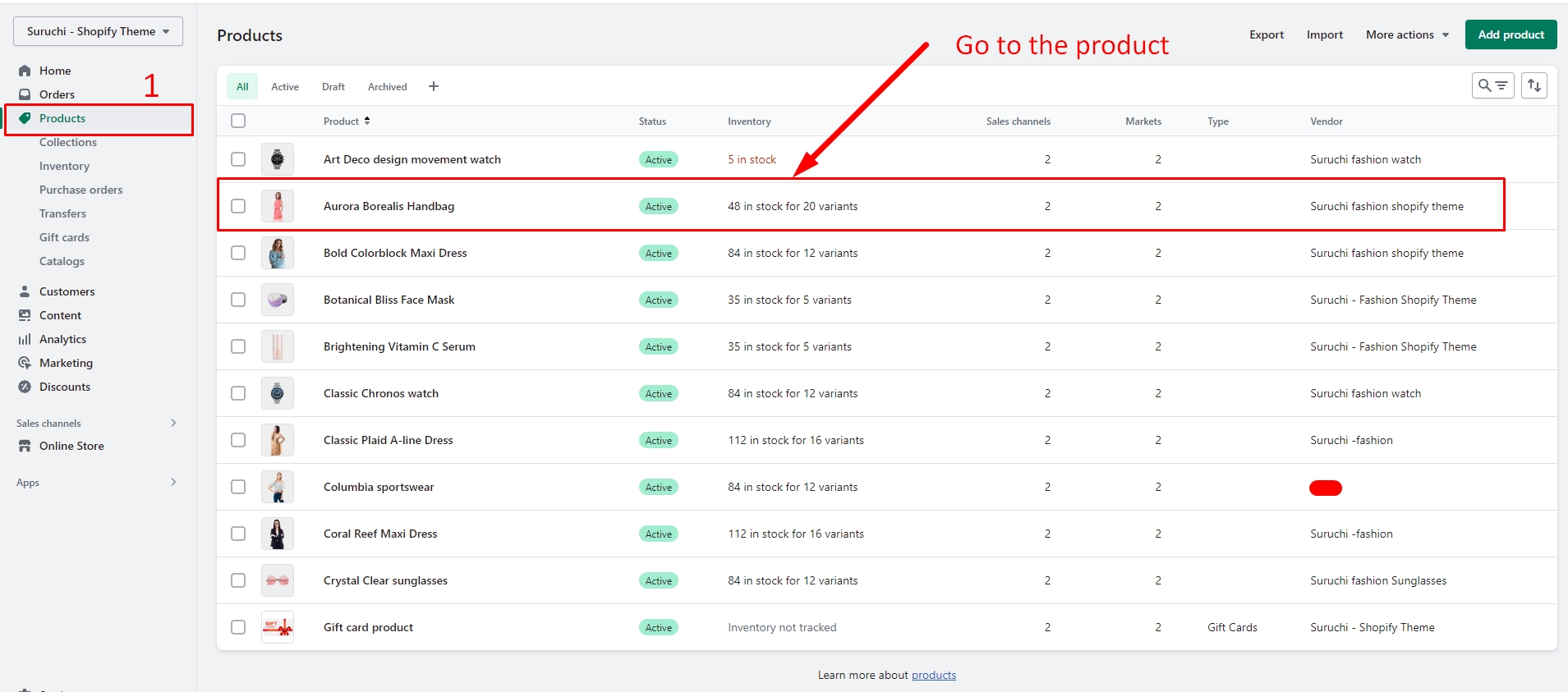Select all products with header checkbox

click(238, 121)
